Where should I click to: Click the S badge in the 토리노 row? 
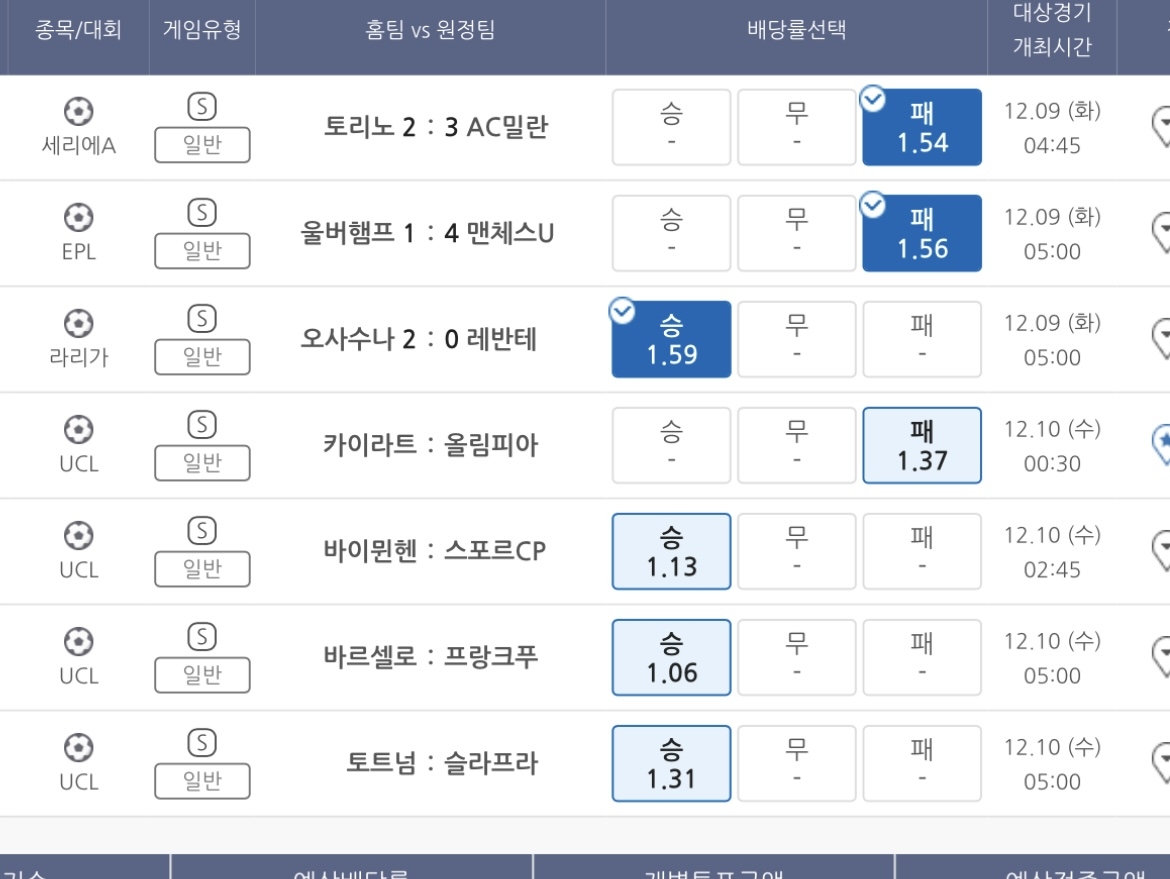(202, 106)
